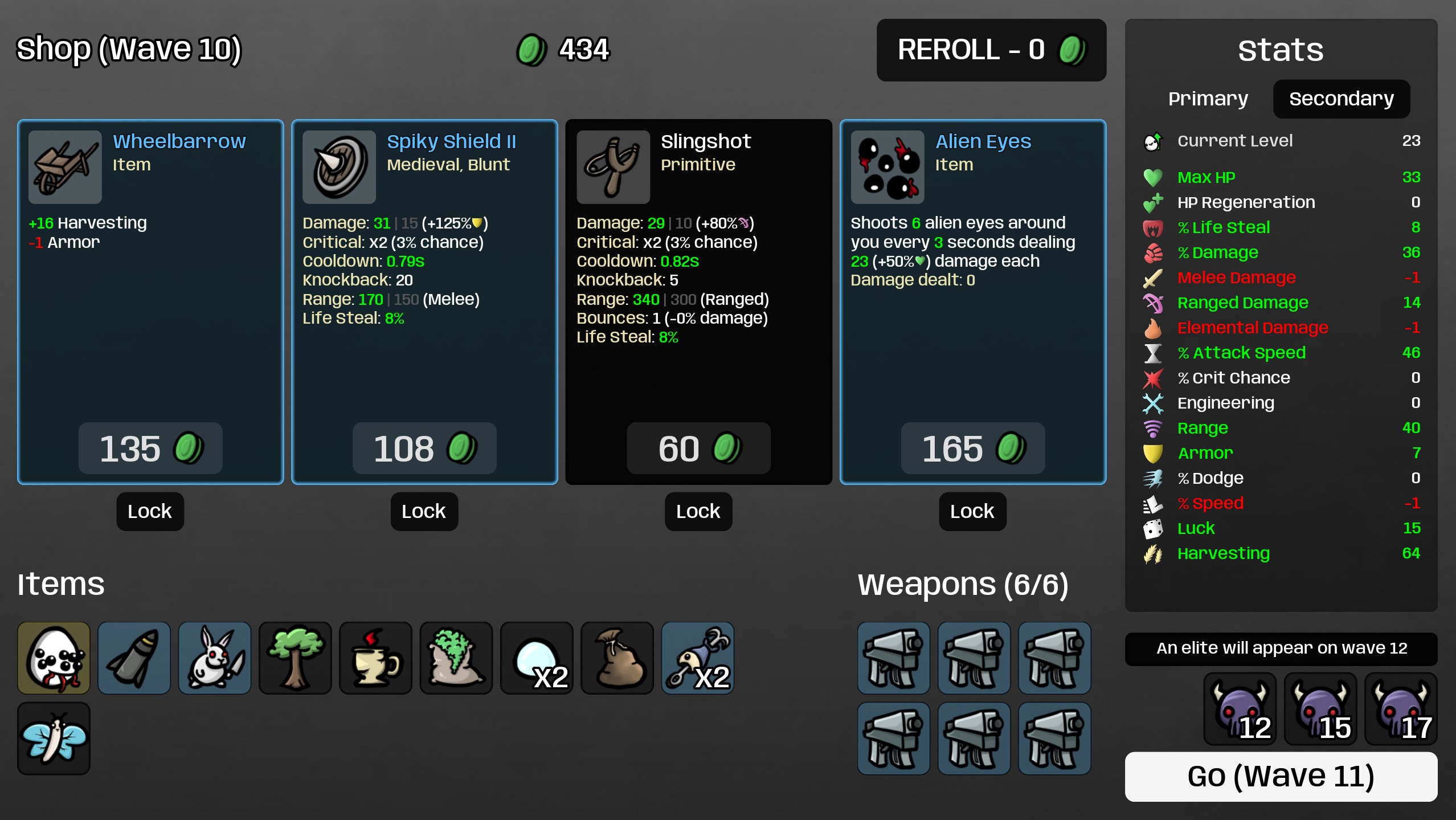Screen dimensions: 1456x820
Task: Select the rocket item icon
Action: coord(134,658)
